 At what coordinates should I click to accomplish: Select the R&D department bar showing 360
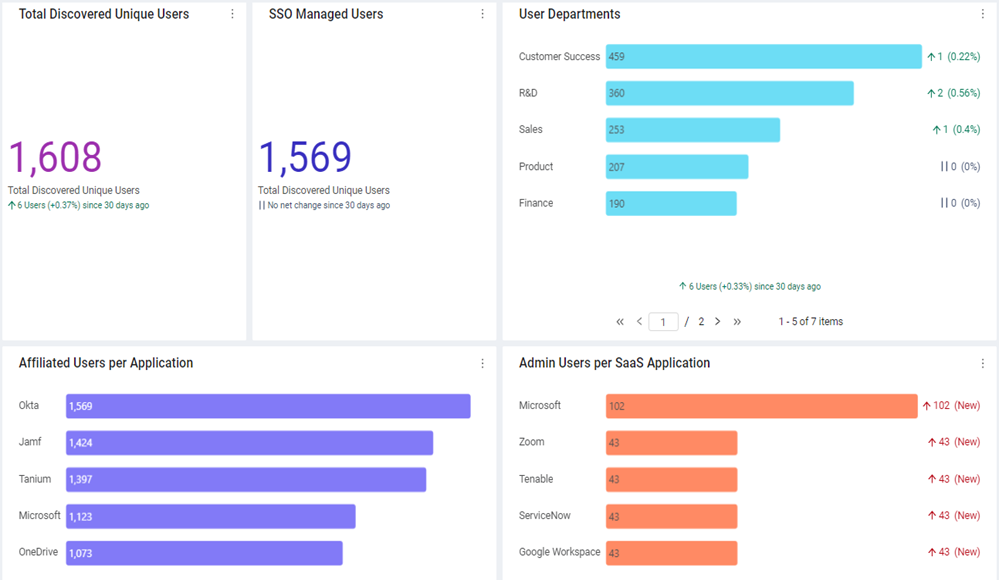click(729, 93)
